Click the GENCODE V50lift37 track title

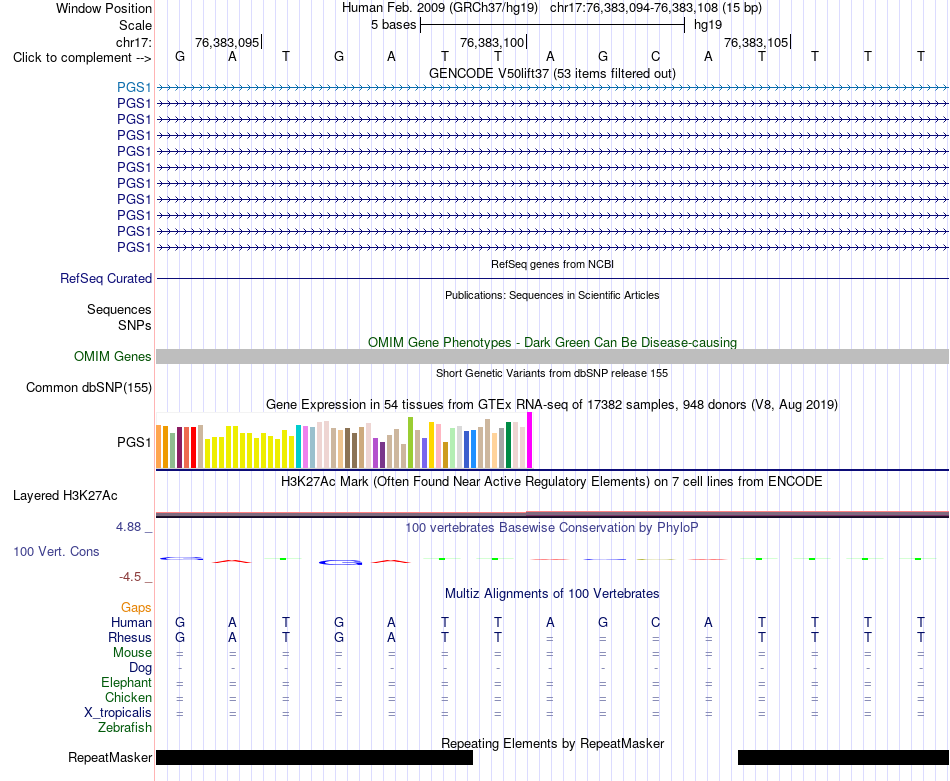(552, 73)
